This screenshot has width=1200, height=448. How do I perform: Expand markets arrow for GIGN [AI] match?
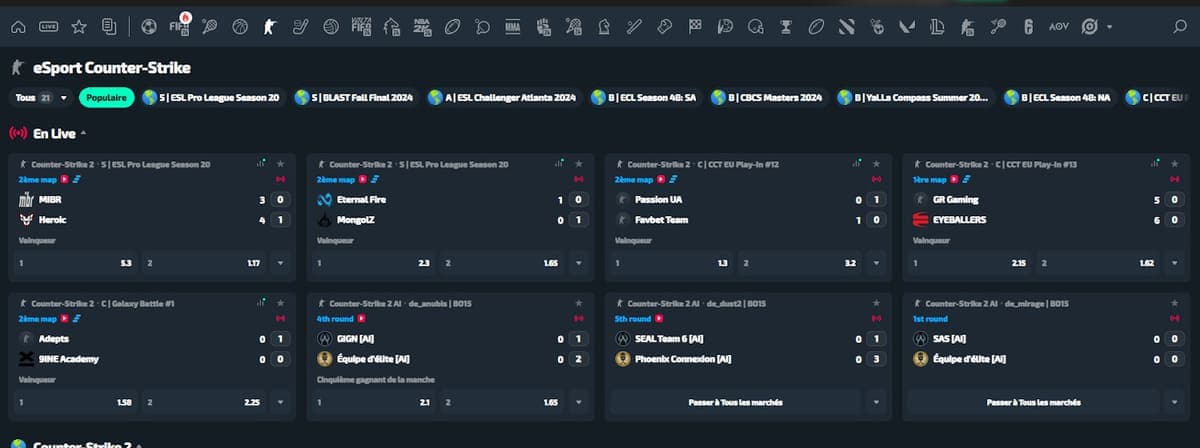(578, 402)
